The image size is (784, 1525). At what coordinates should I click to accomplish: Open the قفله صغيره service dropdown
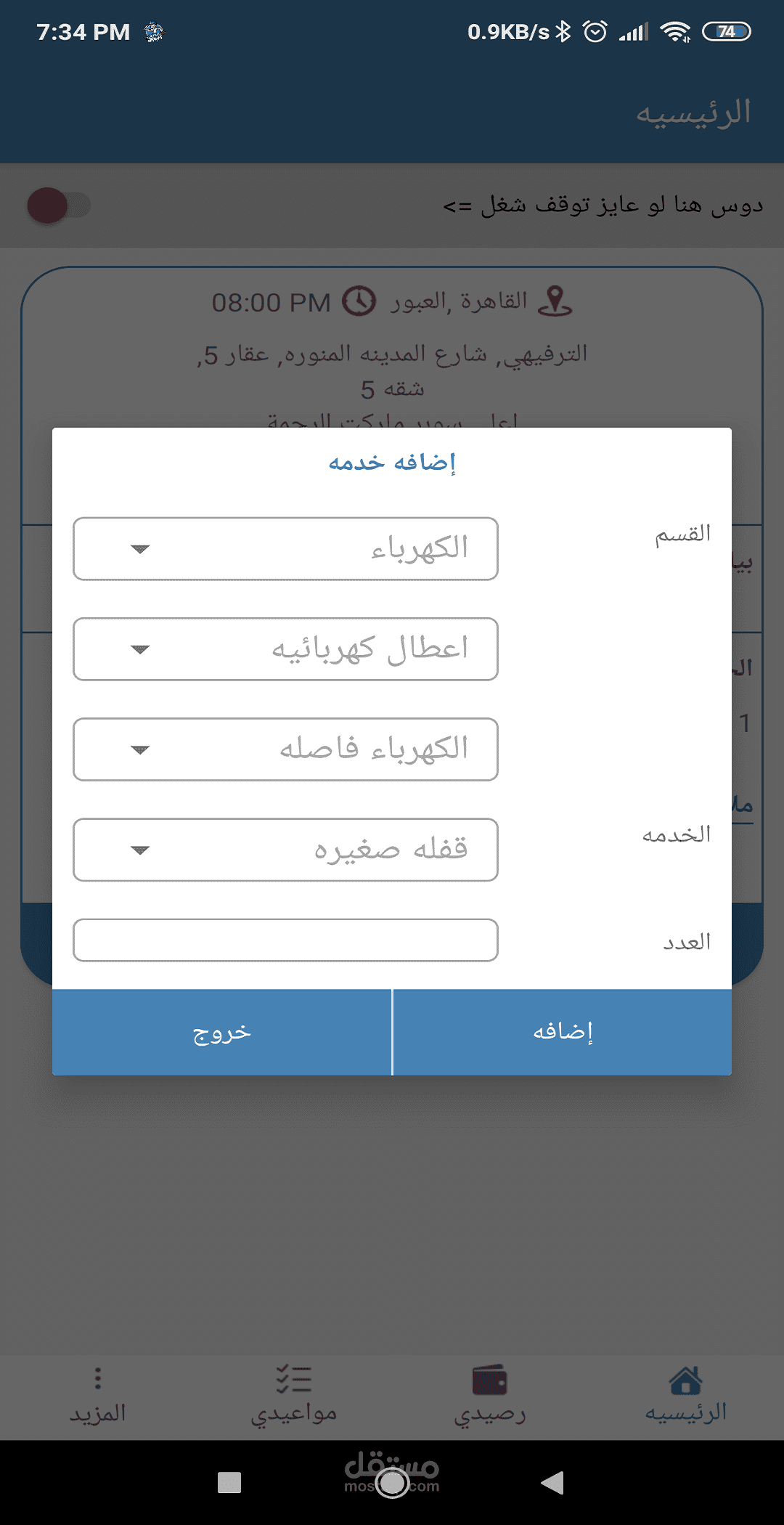tap(285, 850)
